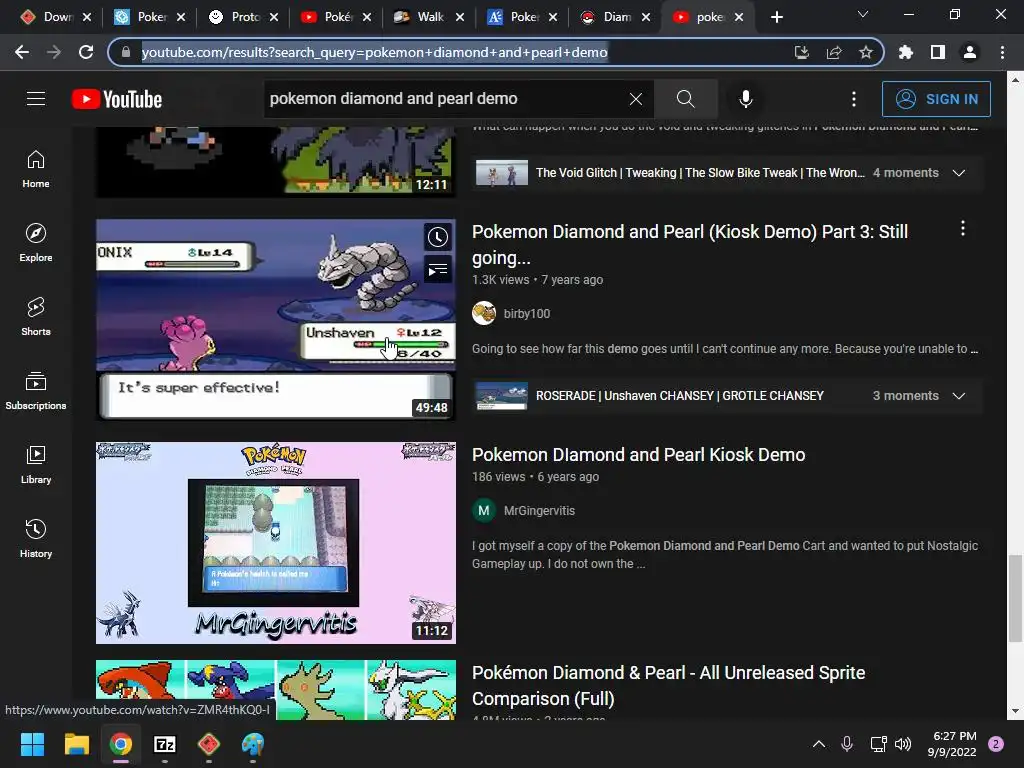Viewport: 1024px width, 768px height.
Task: Add Onix battle video to queue
Action: pos(438,269)
